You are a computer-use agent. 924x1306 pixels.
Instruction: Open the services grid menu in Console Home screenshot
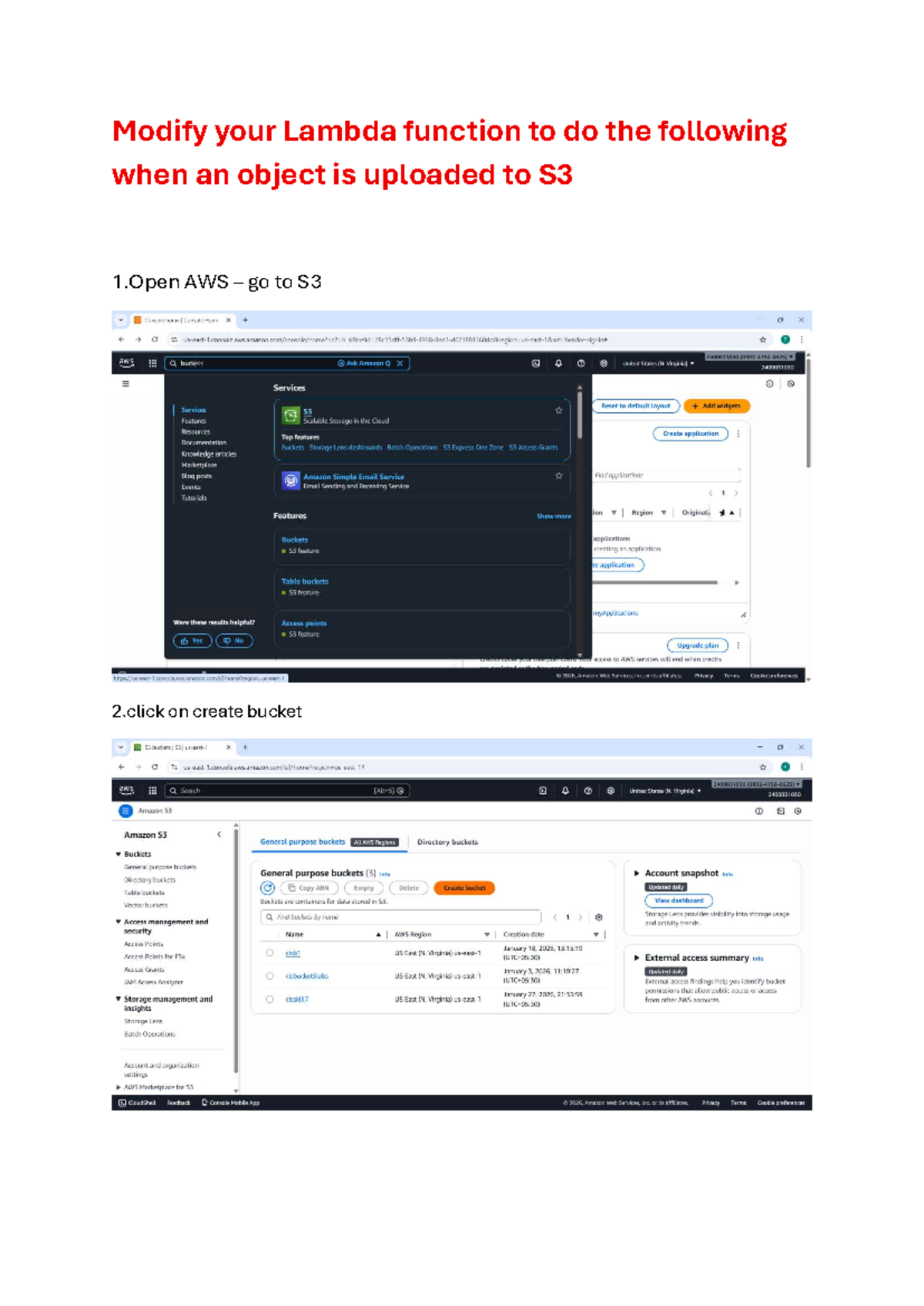coord(152,363)
